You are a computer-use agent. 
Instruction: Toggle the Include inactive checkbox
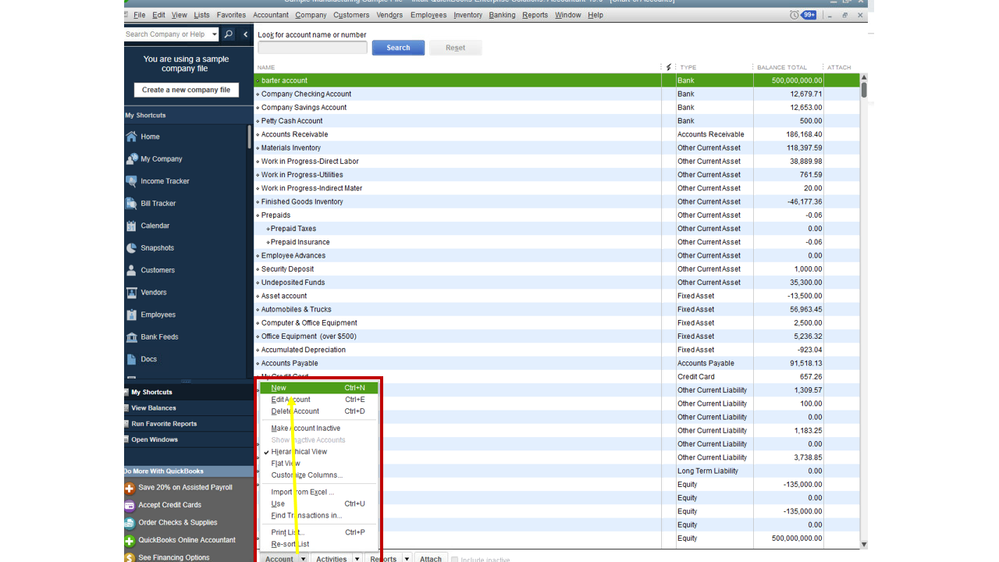pyautogui.click(x=454, y=559)
